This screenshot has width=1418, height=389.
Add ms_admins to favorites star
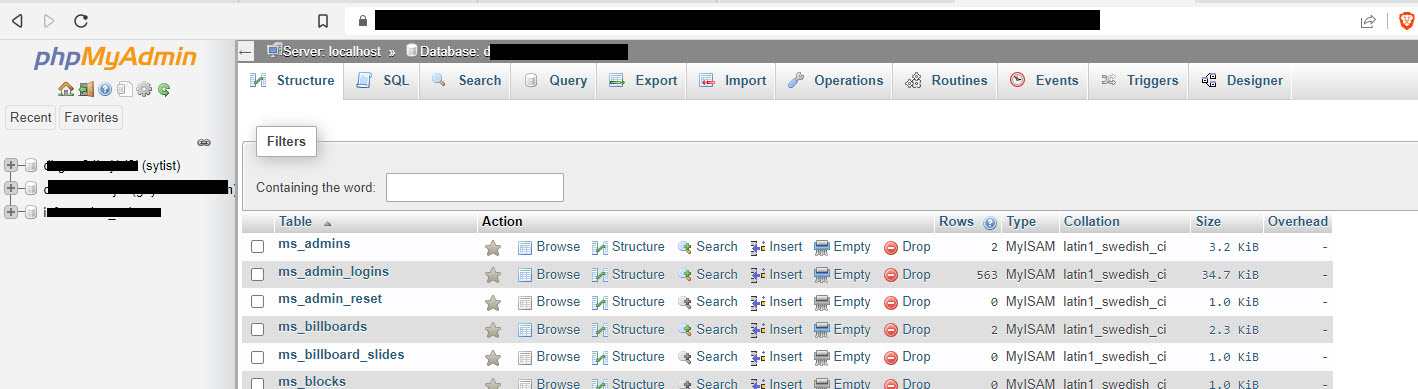point(492,247)
